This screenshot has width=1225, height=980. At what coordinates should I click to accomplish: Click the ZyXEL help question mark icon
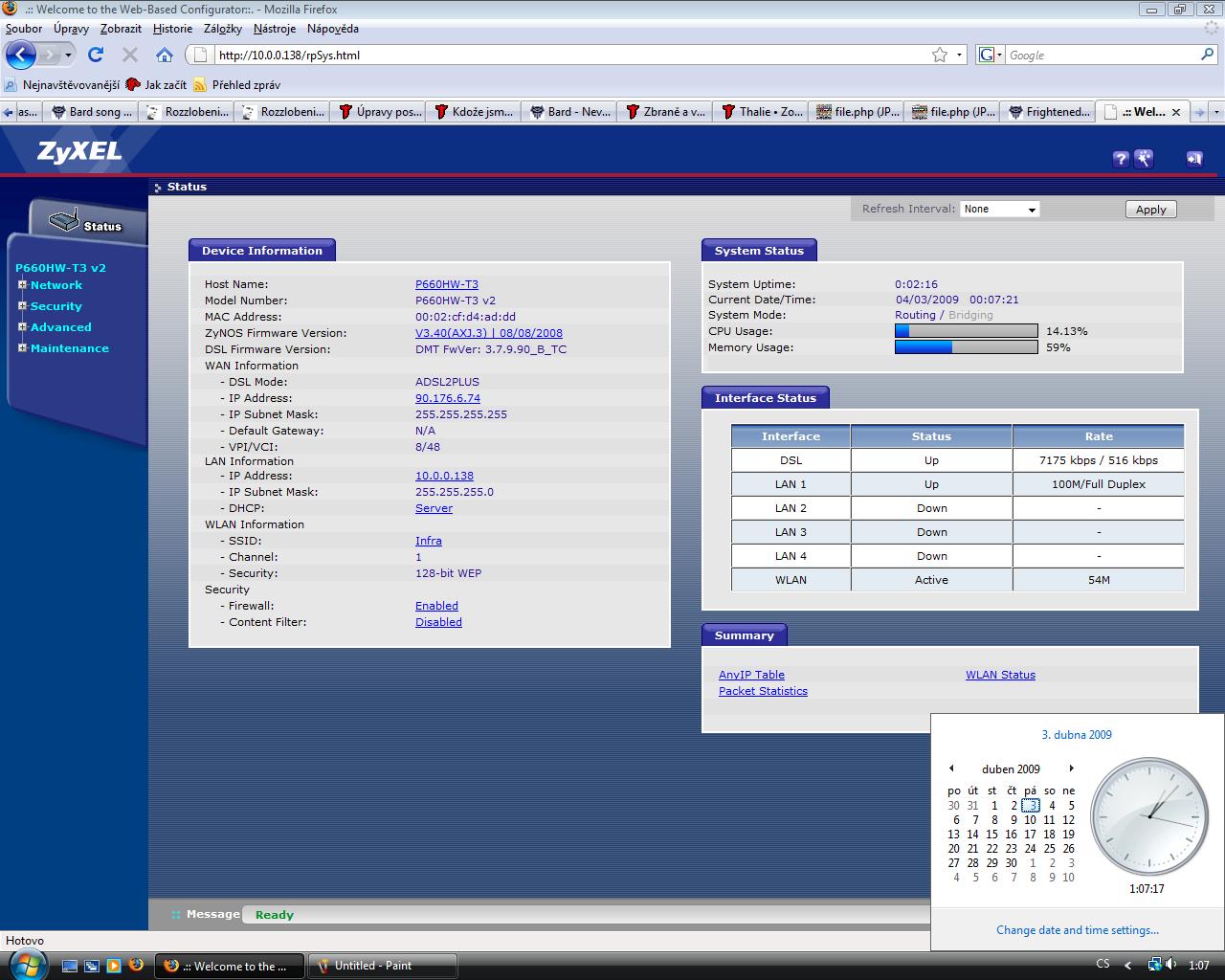[1121, 159]
